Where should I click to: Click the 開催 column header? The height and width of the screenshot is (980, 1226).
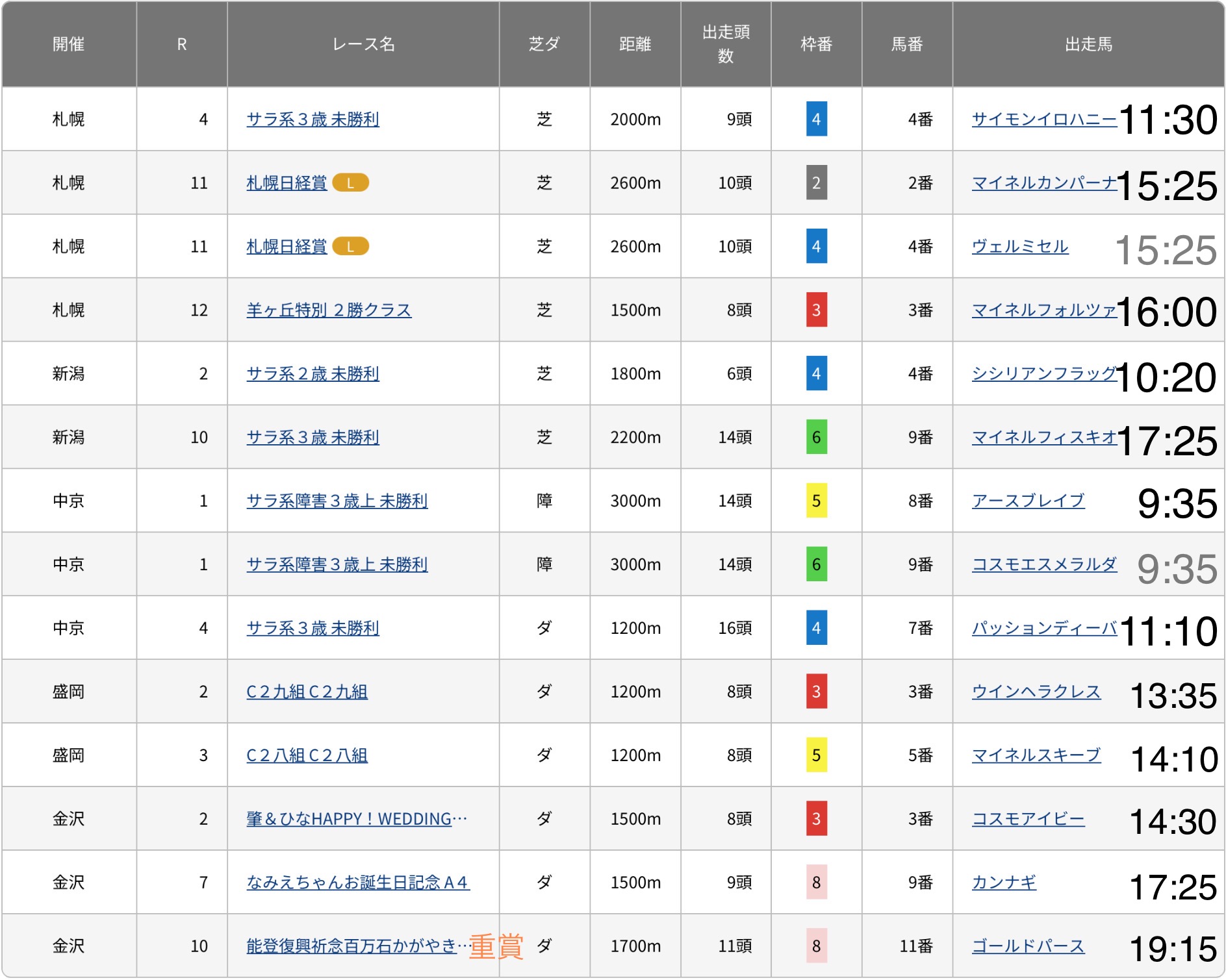69,44
